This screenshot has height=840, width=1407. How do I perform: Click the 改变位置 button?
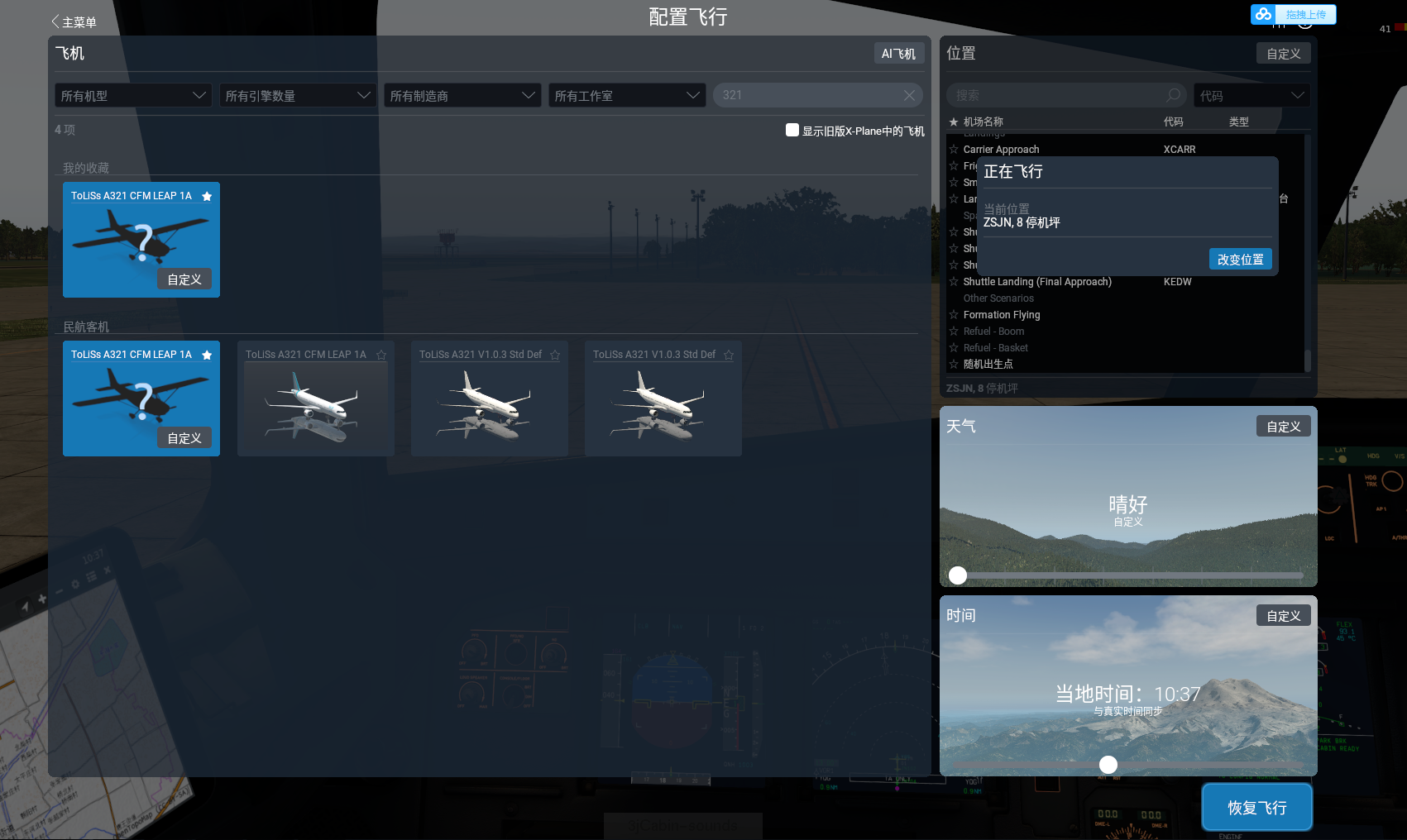tap(1241, 259)
